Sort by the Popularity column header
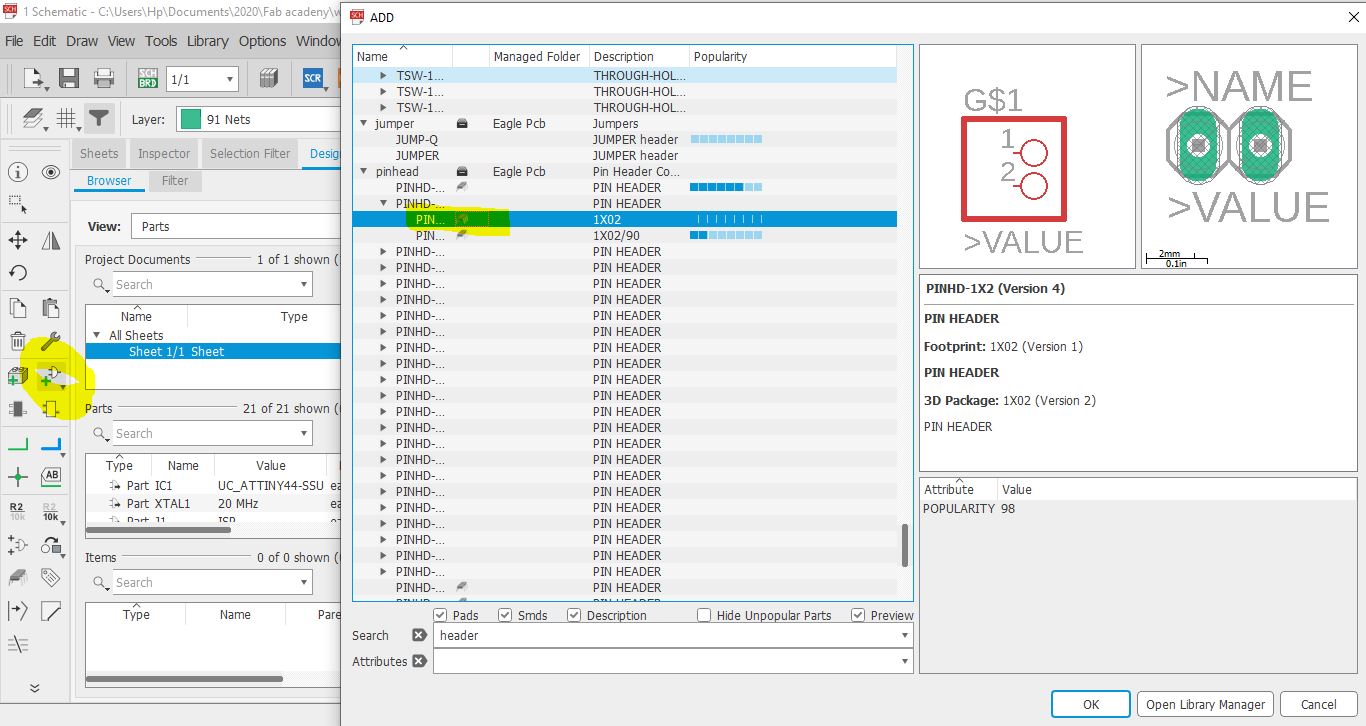The height and width of the screenshot is (726, 1366). [720, 56]
